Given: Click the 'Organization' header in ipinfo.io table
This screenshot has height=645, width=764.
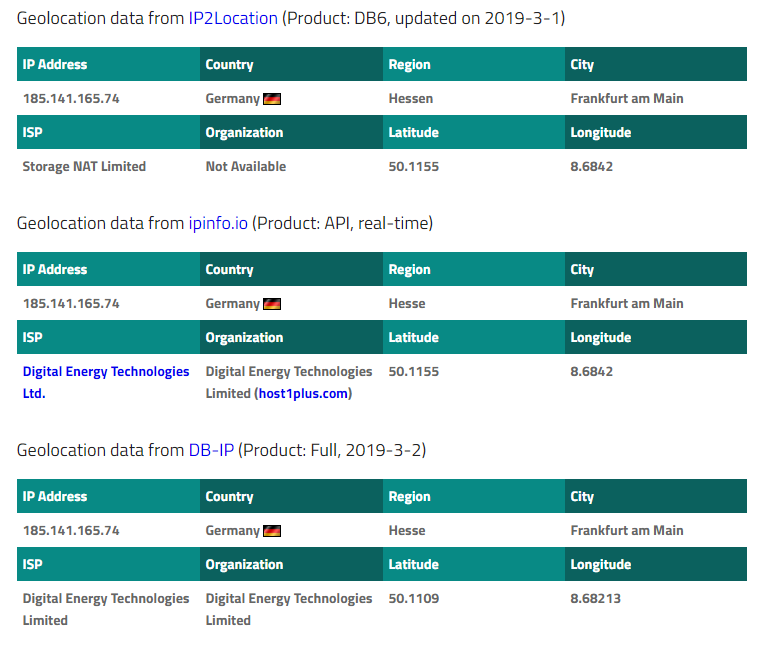Looking at the screenshot, I should pyautogui.click(x=244, y=338).
